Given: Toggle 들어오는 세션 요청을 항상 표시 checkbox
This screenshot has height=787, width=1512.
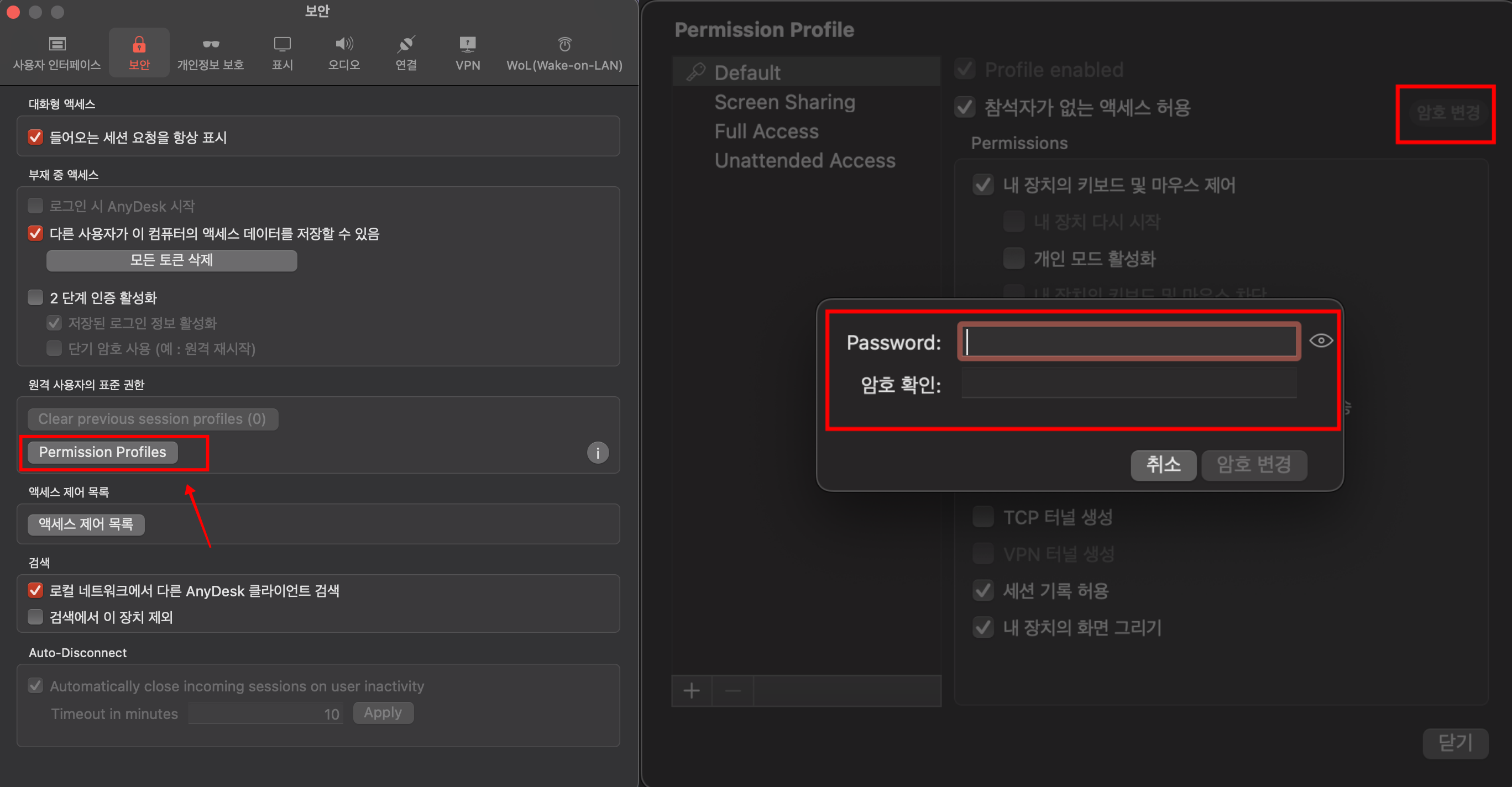Looking at the screenshot, I should (x=36, y=137).
